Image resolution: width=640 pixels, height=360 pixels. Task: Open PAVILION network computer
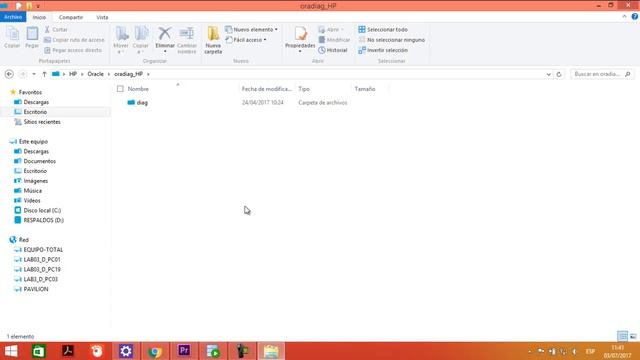36,289
